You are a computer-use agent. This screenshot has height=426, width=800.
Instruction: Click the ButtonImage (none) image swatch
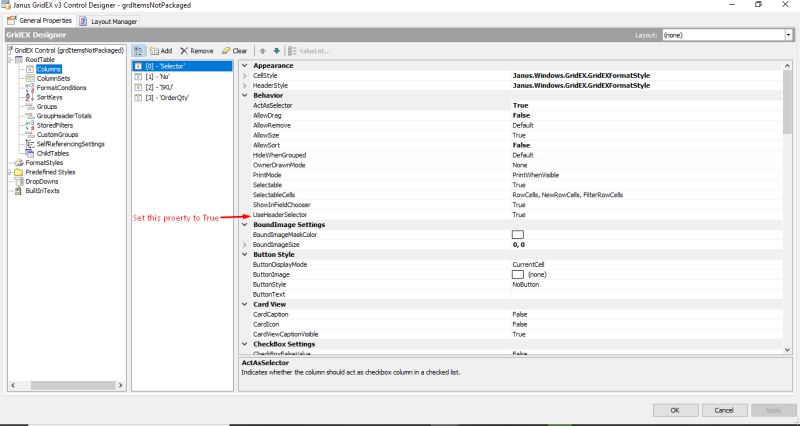click(518, 274)
